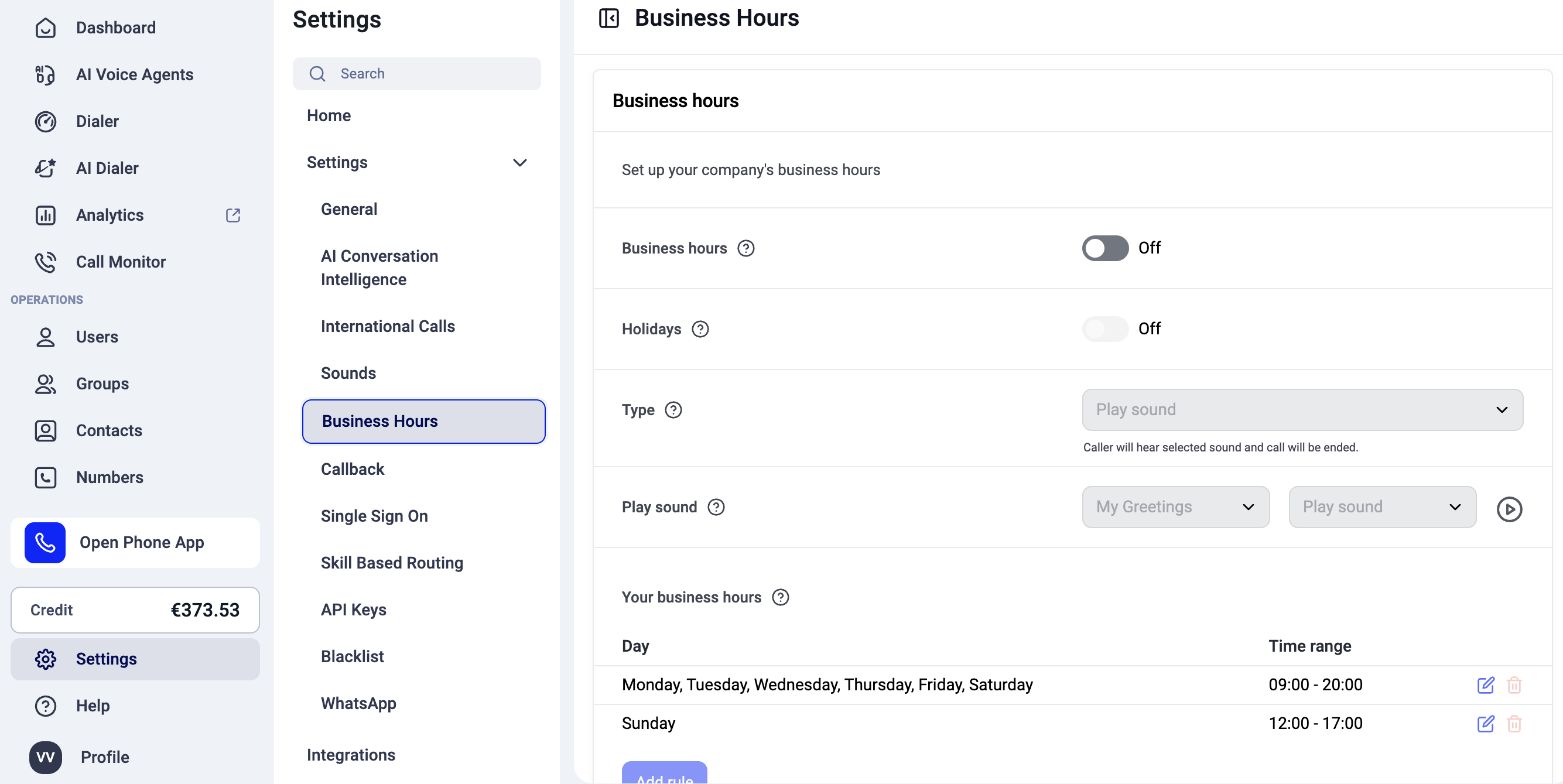Open the General settings page
This screenshot has width=1563, height=784.
pyautogui.click(x=349, y=210)
